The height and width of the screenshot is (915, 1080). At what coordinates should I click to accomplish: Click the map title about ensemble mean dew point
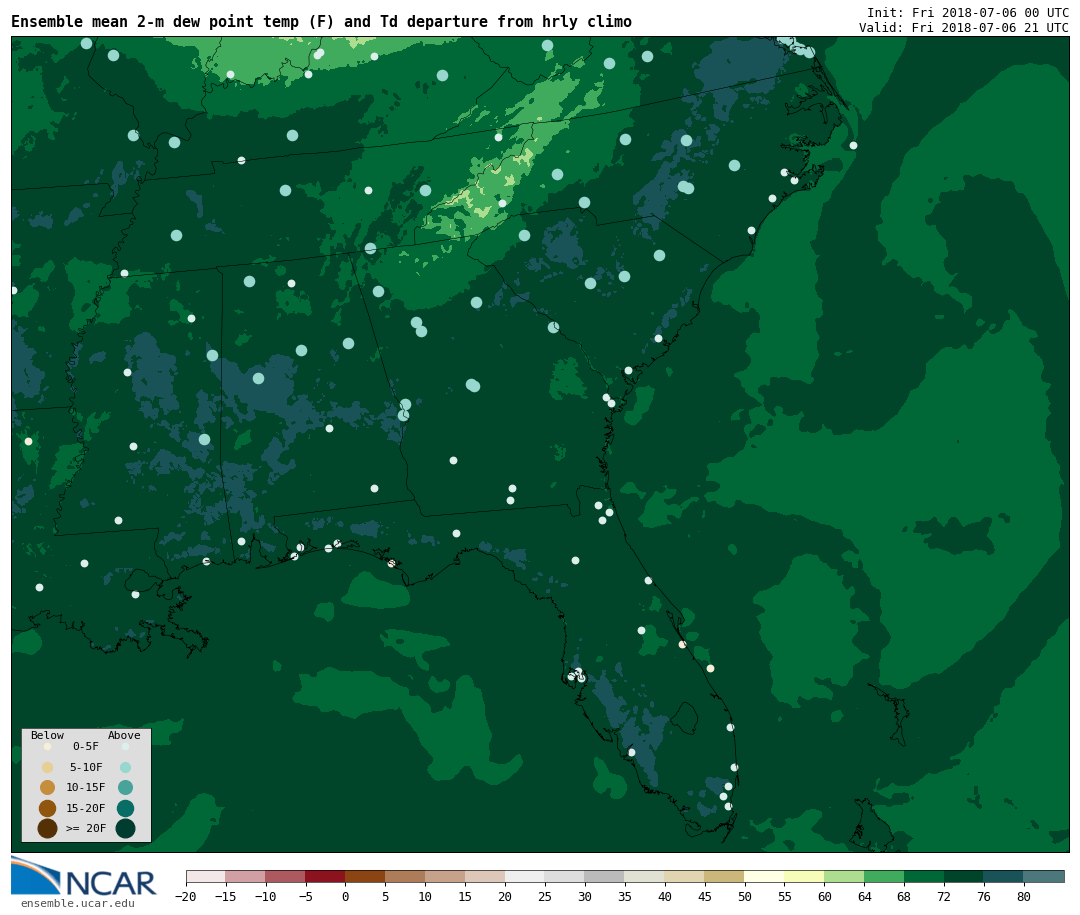321,22
